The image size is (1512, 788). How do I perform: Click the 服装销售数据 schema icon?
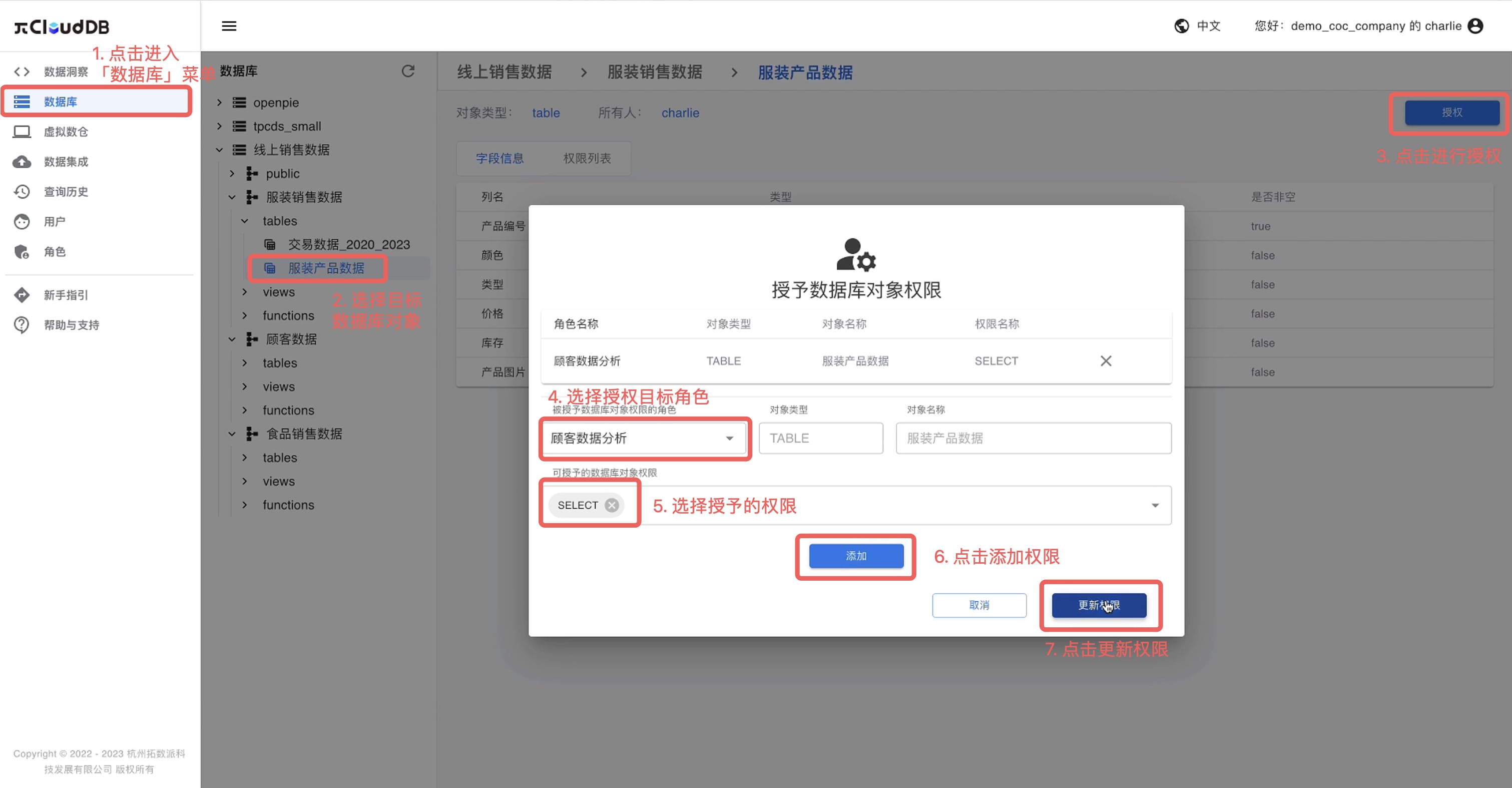pyautogui.click(x=252, y=197)
